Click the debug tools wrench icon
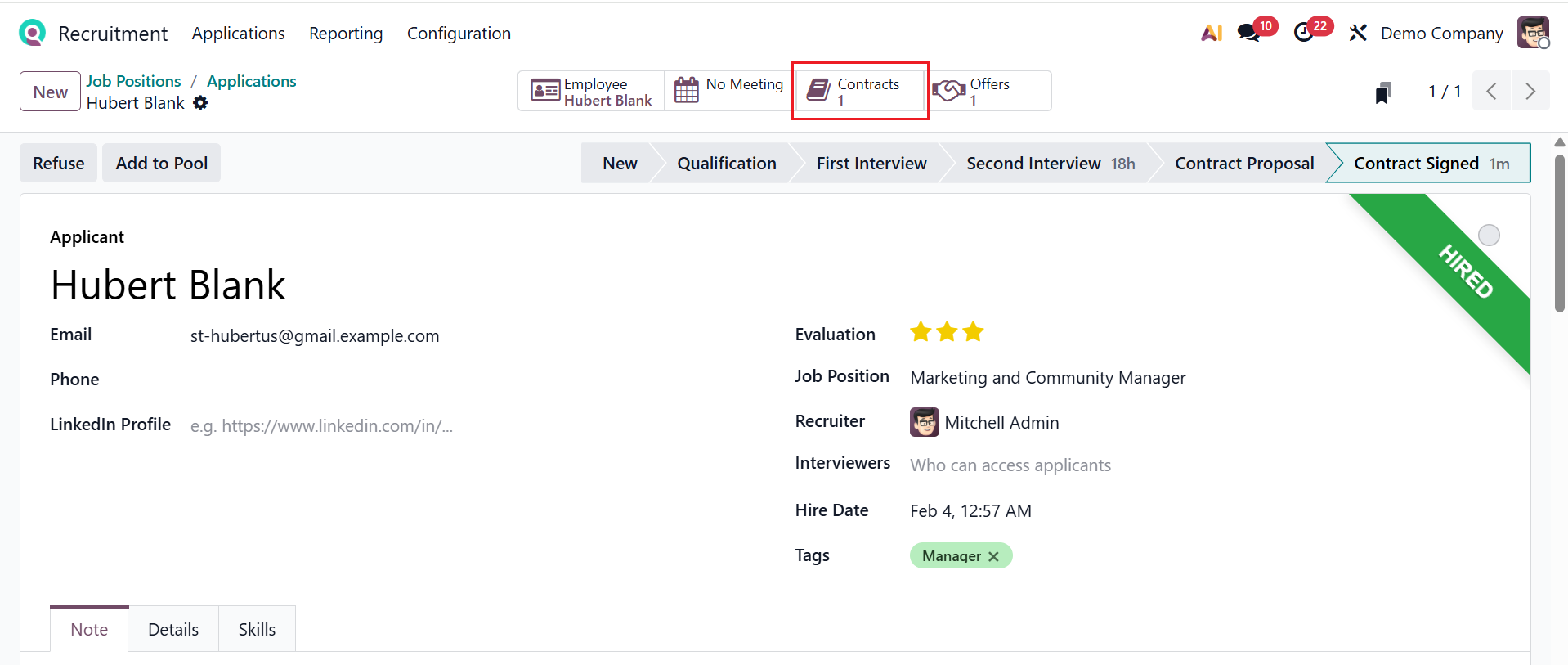Viewport: 1568px width, 665px height. pos(1358,33)
